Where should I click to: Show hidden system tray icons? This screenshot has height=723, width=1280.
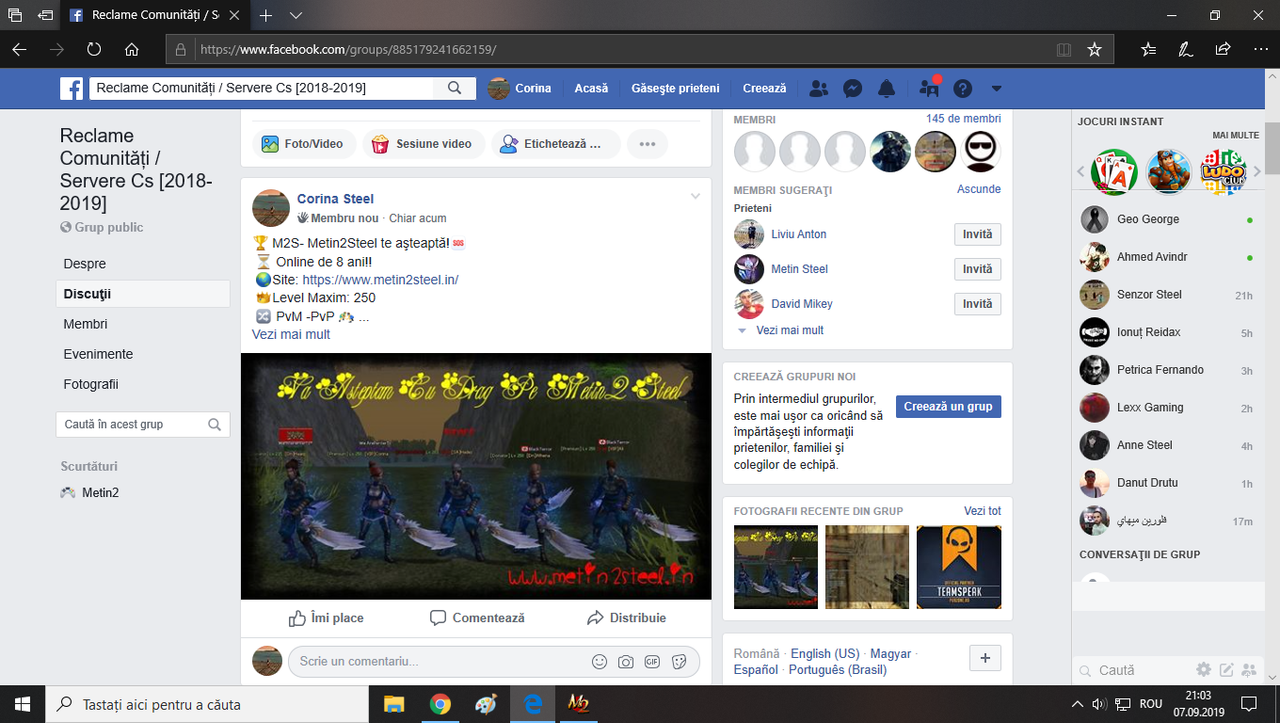coord(1078,704)
